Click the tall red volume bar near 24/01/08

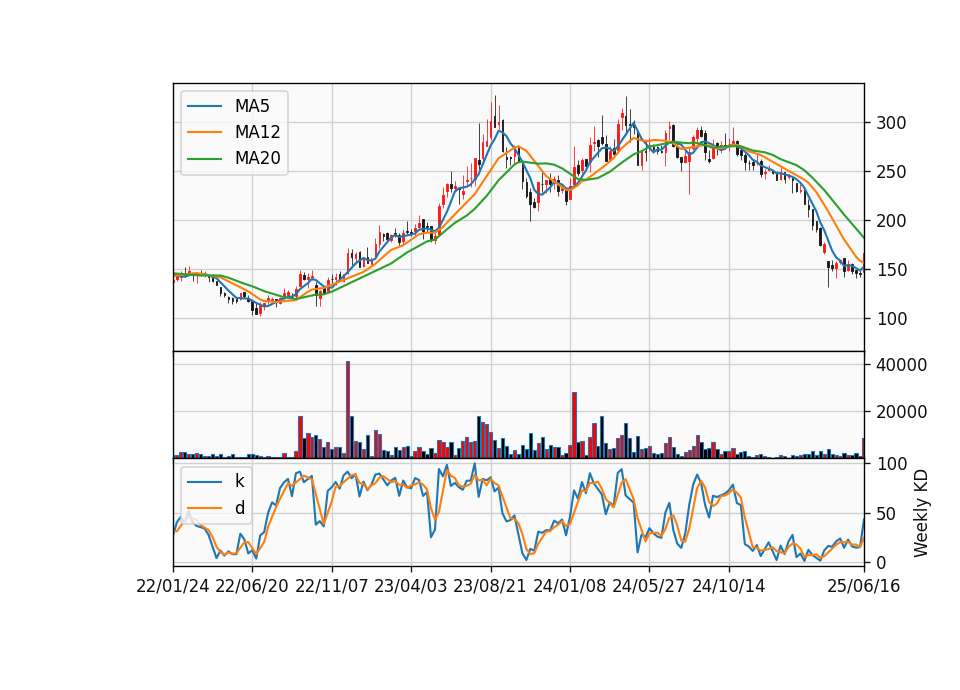574,426
